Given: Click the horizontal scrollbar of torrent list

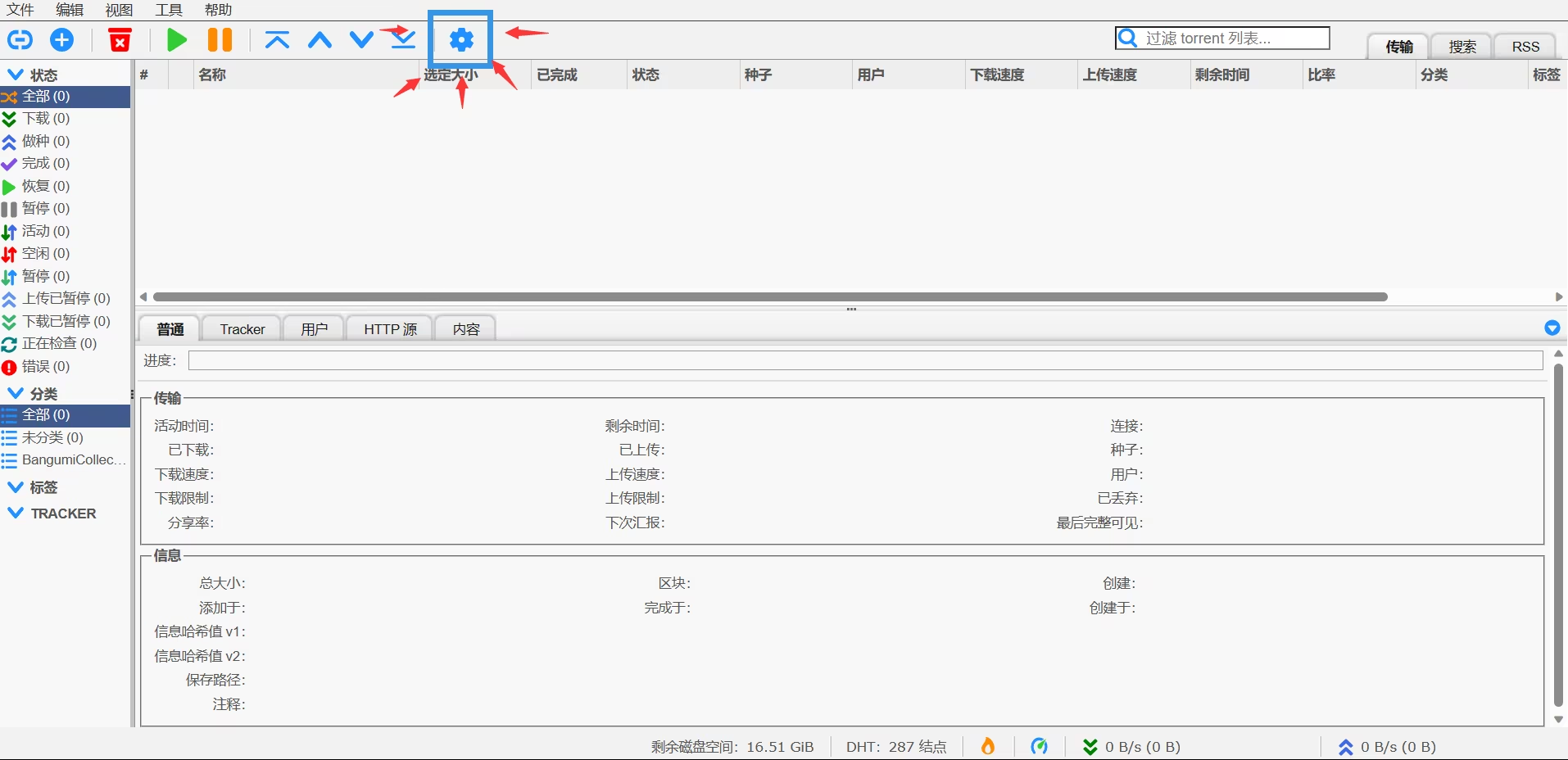Looking at the screenshot, I should (770, 296).
